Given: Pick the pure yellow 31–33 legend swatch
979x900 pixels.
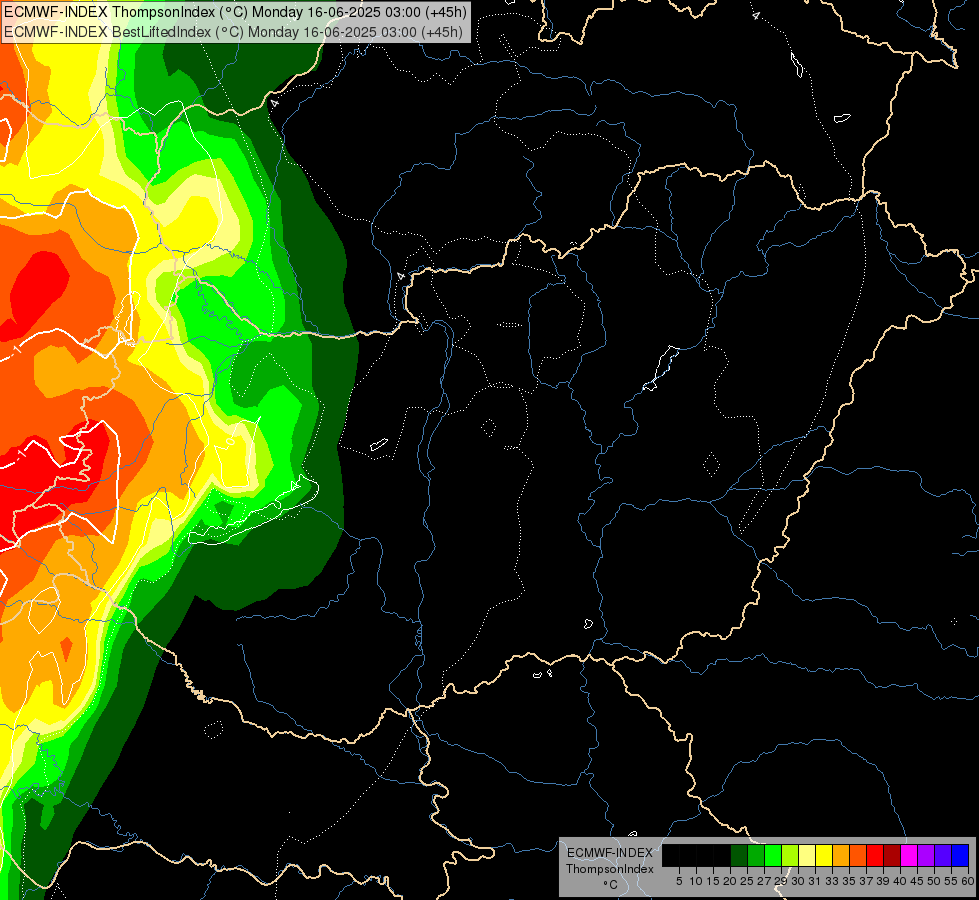Looking at the screenshot, I should coord(824,855).
